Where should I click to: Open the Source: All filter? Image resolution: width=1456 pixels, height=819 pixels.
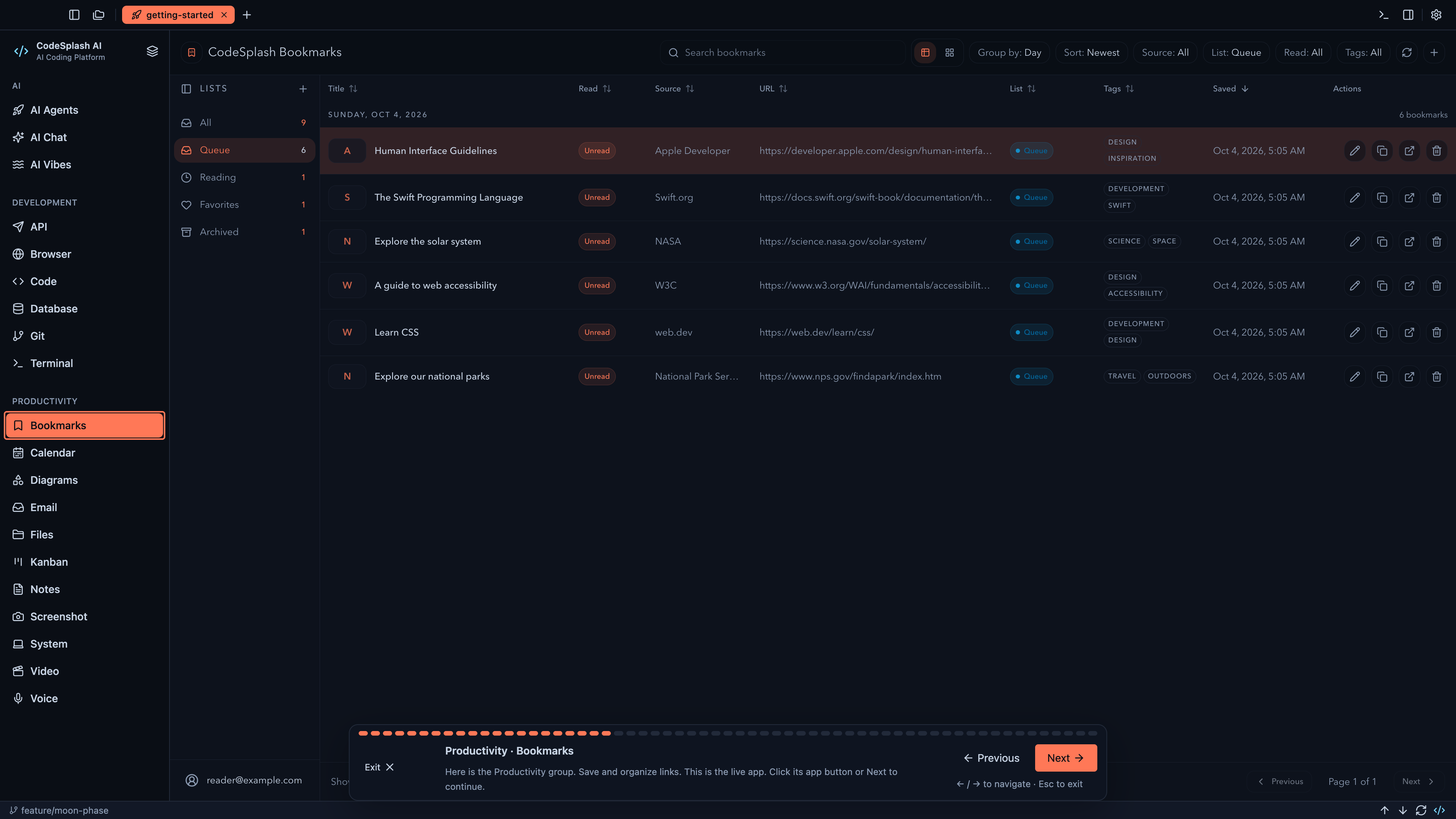pos(1165,53)
